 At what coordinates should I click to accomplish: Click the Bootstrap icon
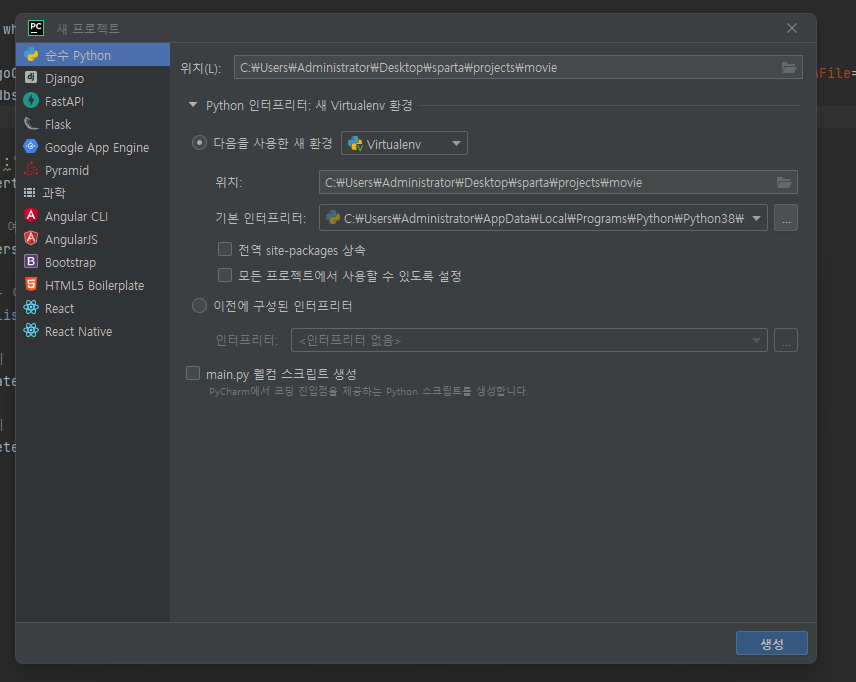tap(31, 262)
